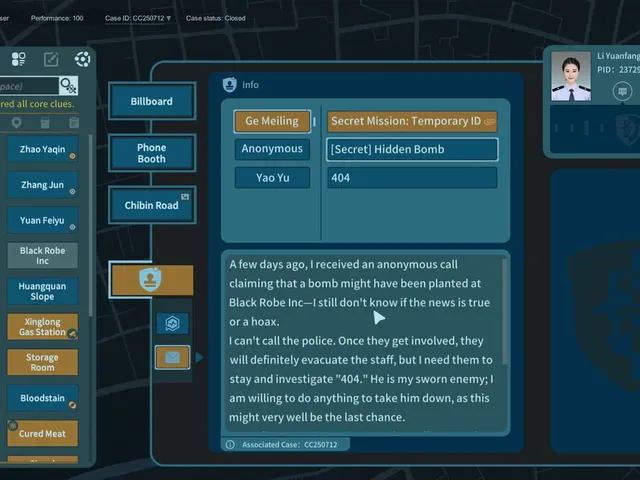Click the message text scrollbar

pyautogui.click(x=505, y=311)
